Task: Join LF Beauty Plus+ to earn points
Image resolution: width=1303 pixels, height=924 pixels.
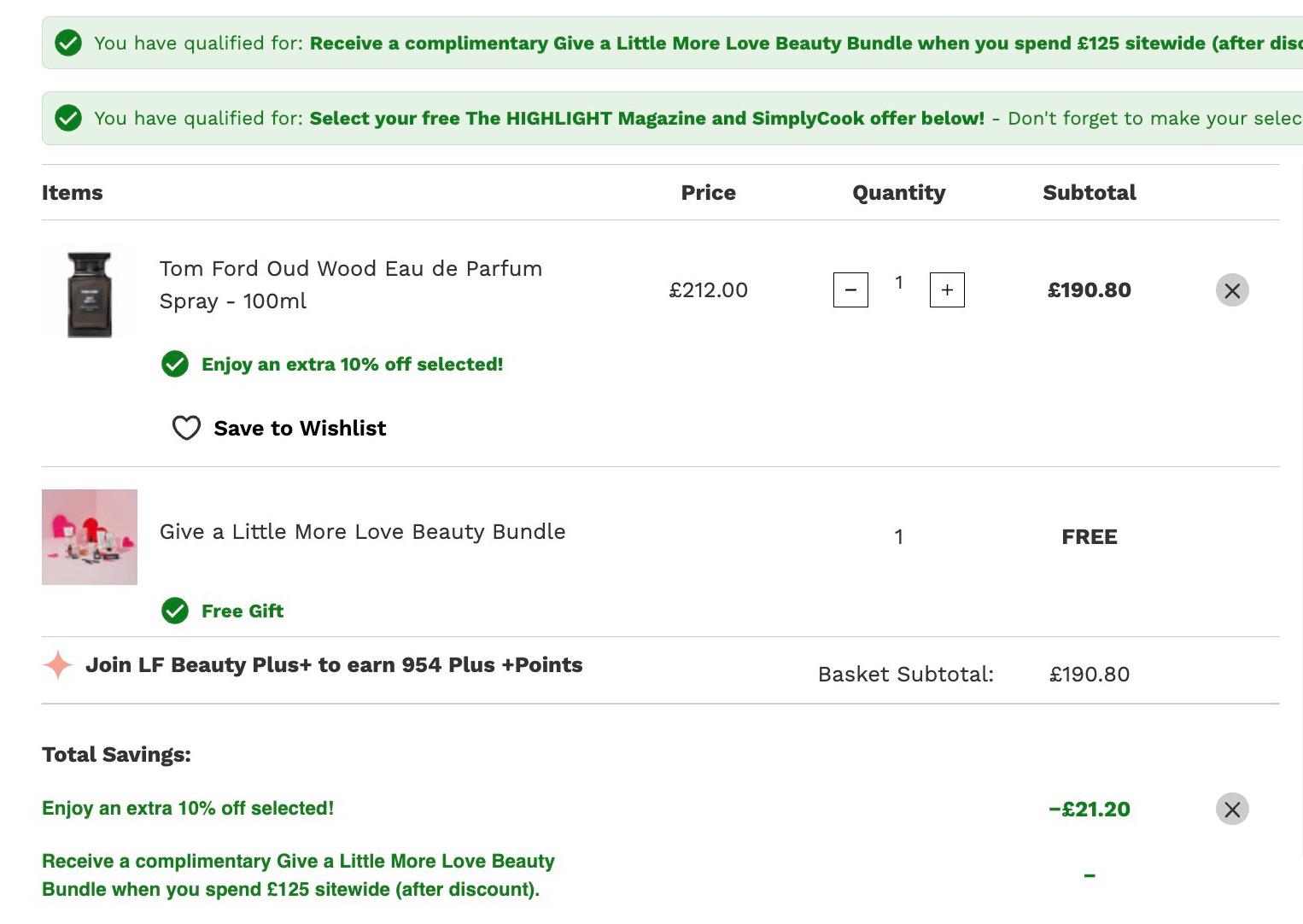Action: (x=334, y=664)
